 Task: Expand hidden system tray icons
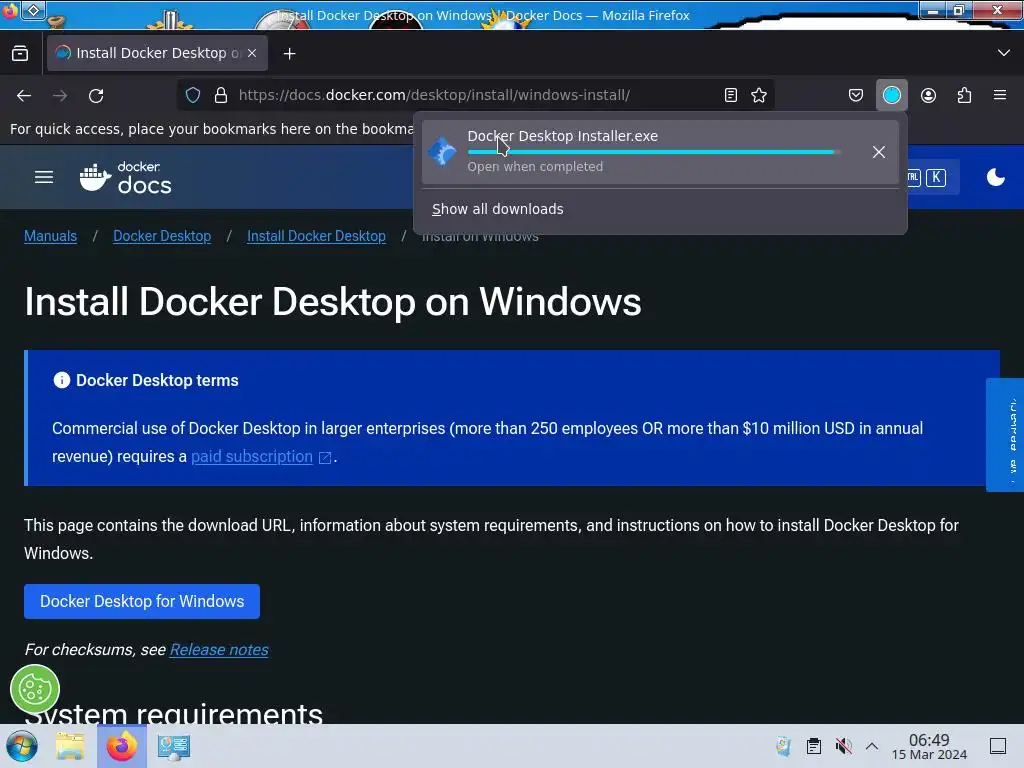872,746
